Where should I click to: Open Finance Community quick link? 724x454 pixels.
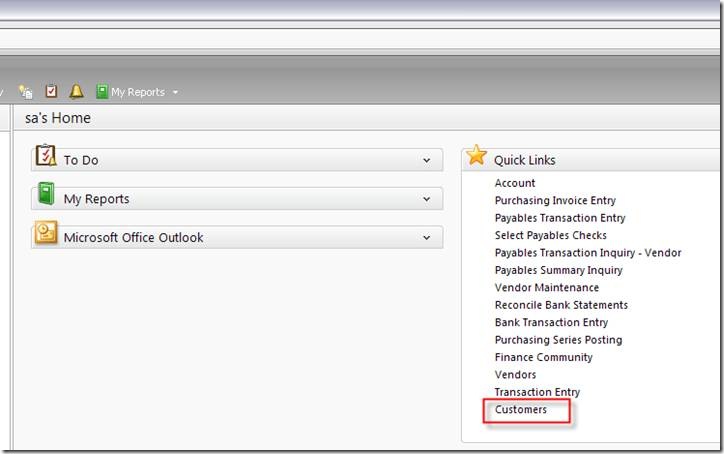coord(543,357)
